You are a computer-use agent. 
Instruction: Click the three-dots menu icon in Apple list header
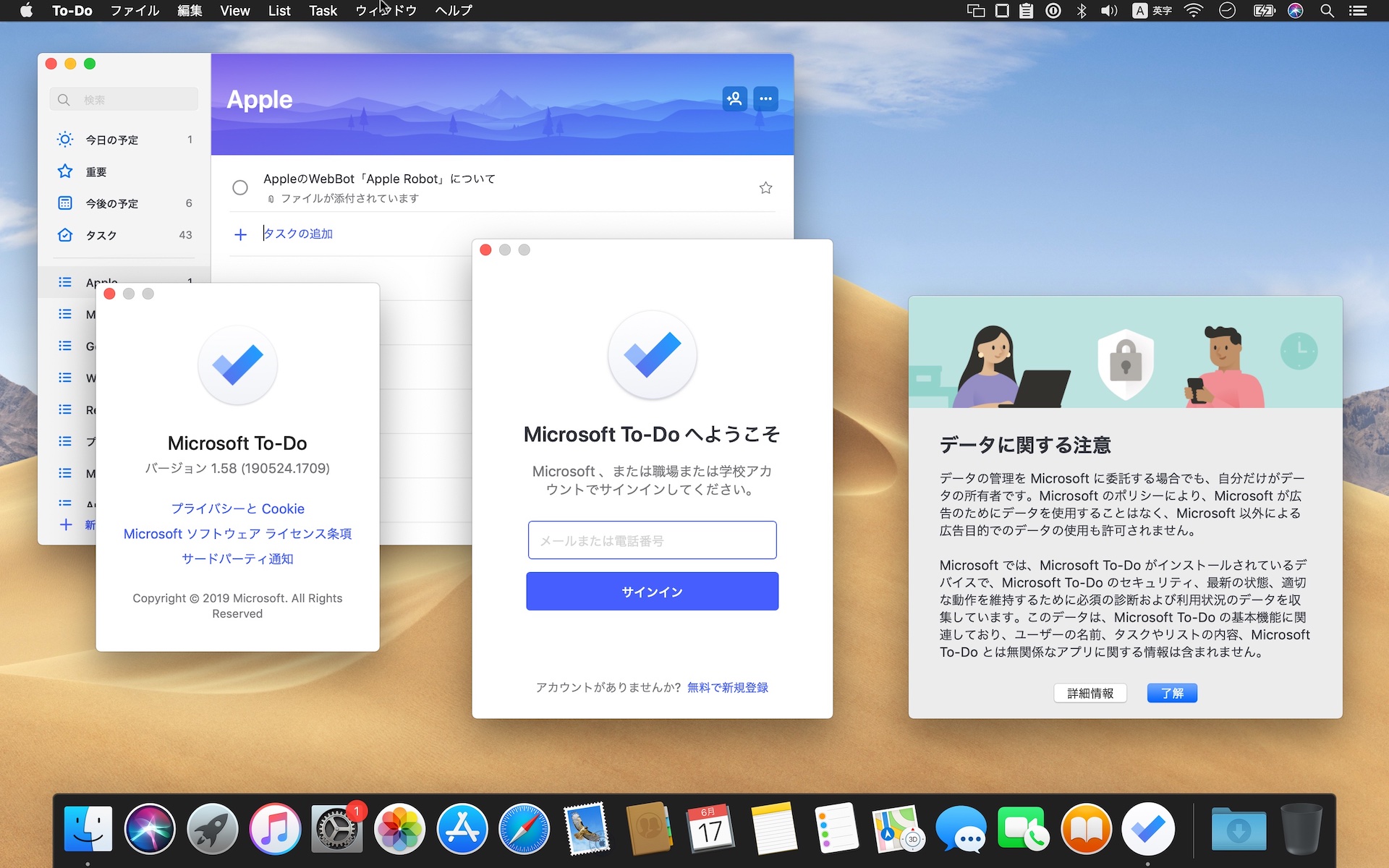(x=766, y=97)
